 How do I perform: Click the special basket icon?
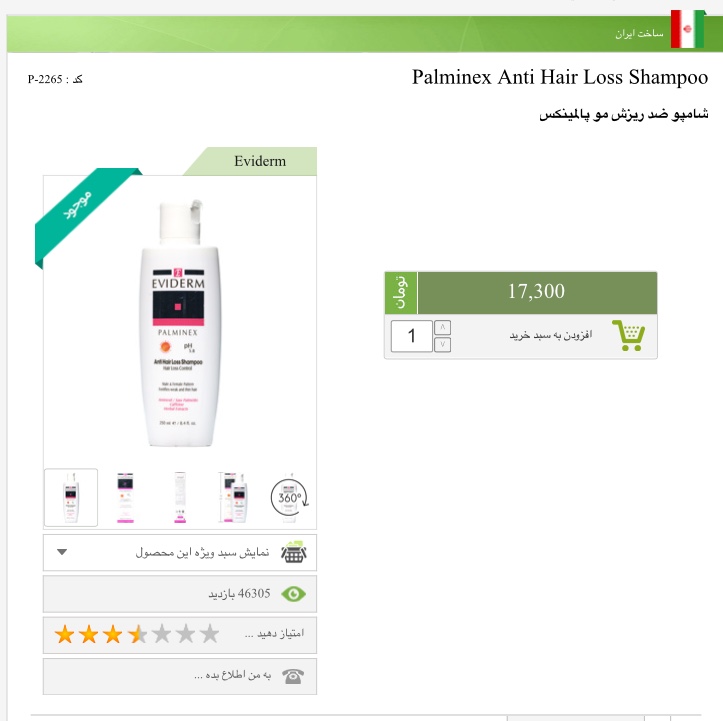[294, 552]
